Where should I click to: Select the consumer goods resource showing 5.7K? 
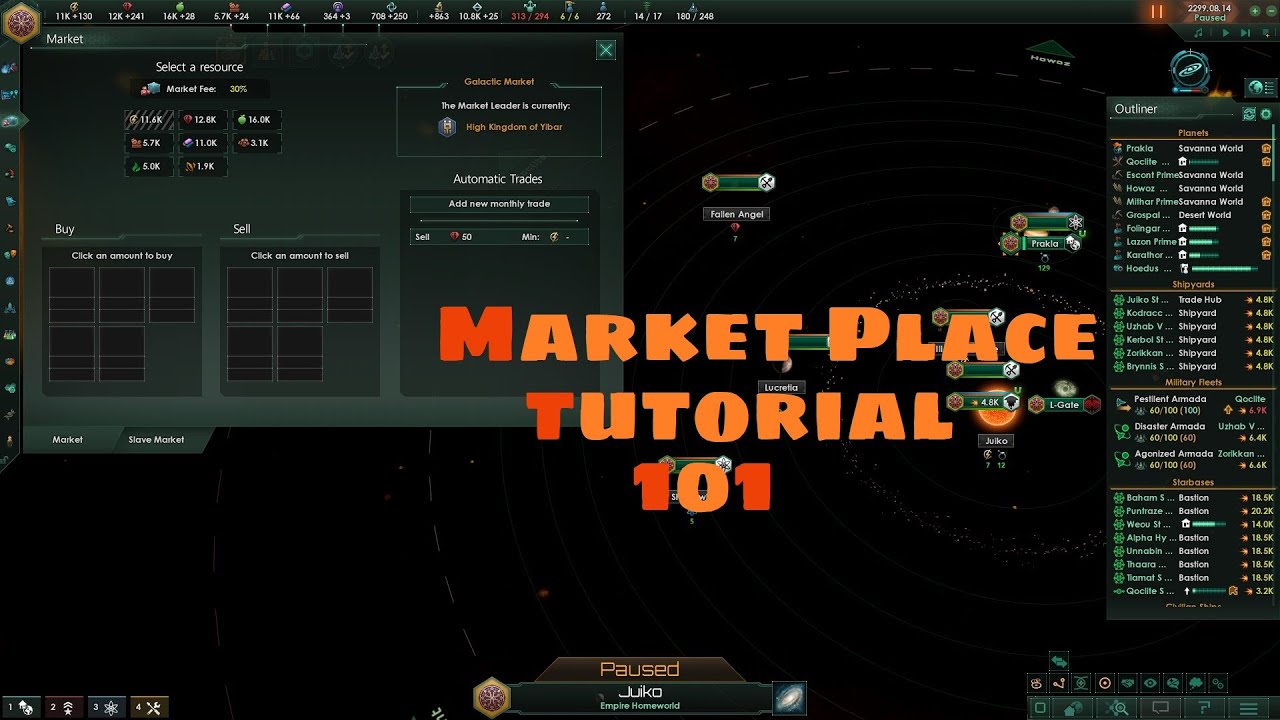(x=147, y=143)
